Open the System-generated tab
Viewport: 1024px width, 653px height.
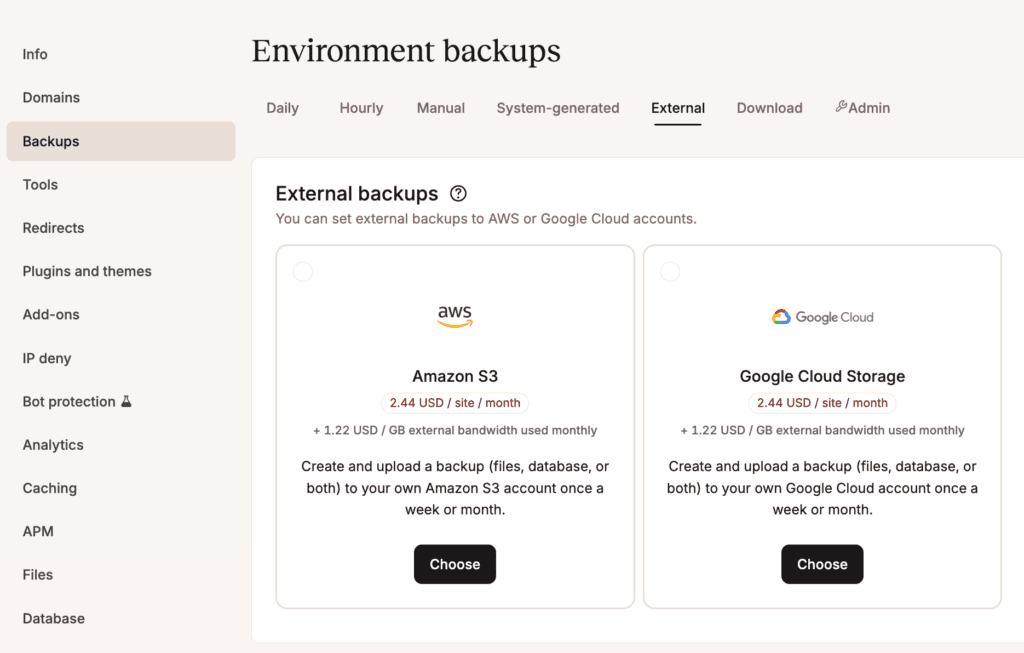(x=558, y=108)
